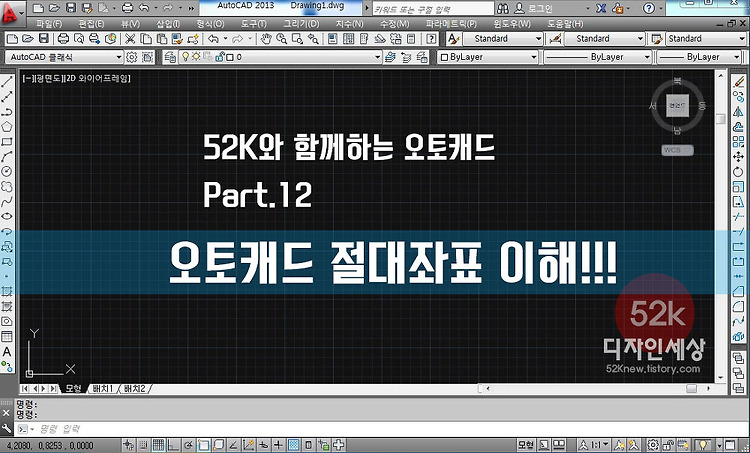Click the WCS button under ViewCube
The height and width of the screenshot is (453, 750).
(677, 150)
